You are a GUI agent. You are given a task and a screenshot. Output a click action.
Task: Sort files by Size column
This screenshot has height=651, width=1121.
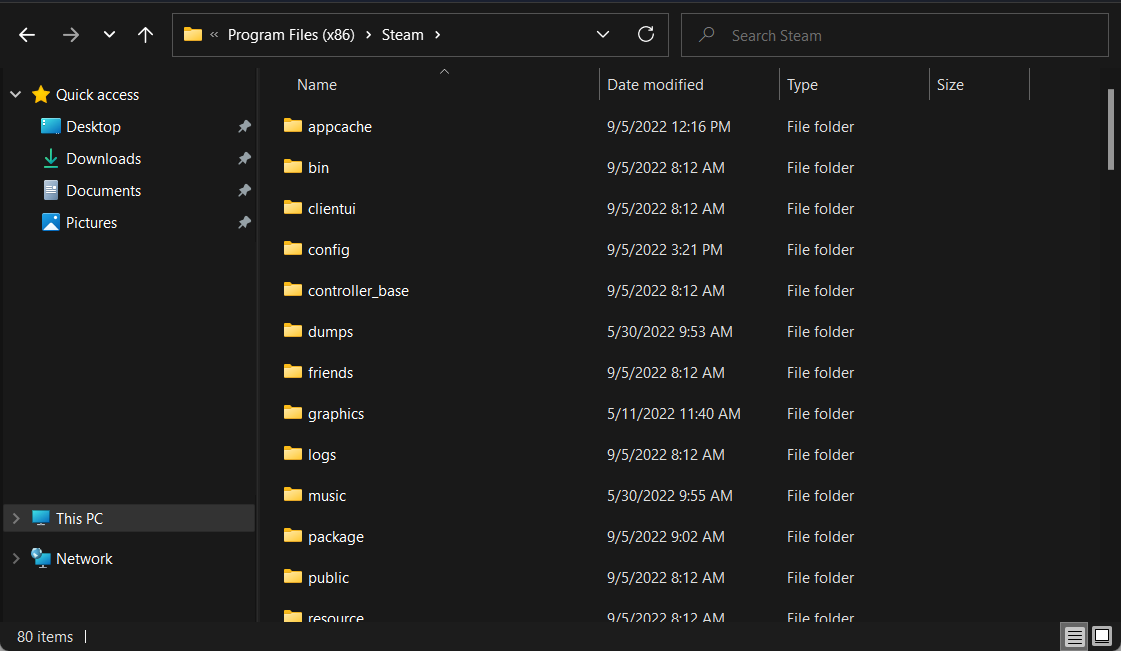[950, 85]
